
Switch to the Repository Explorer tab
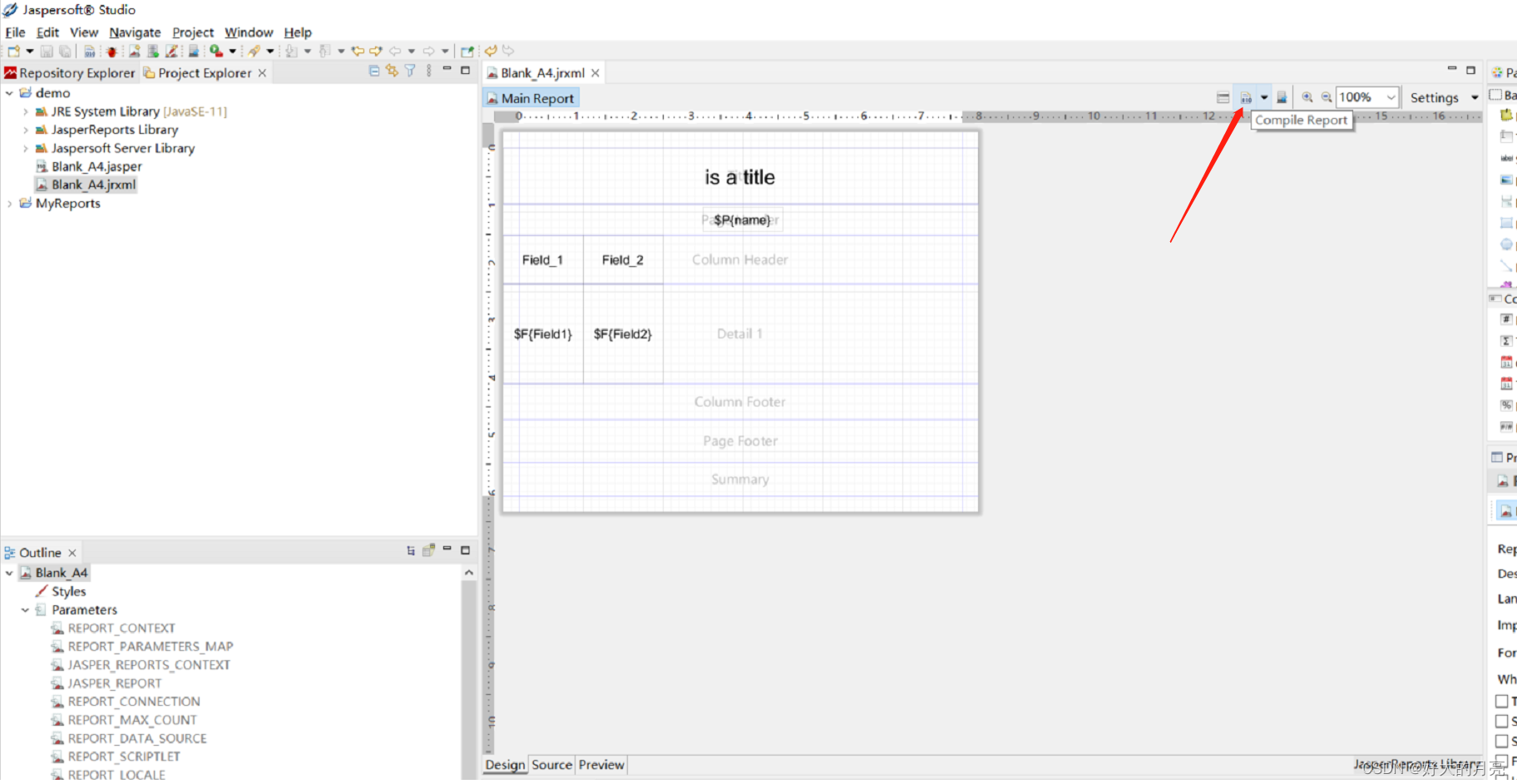tap(69, 73)
